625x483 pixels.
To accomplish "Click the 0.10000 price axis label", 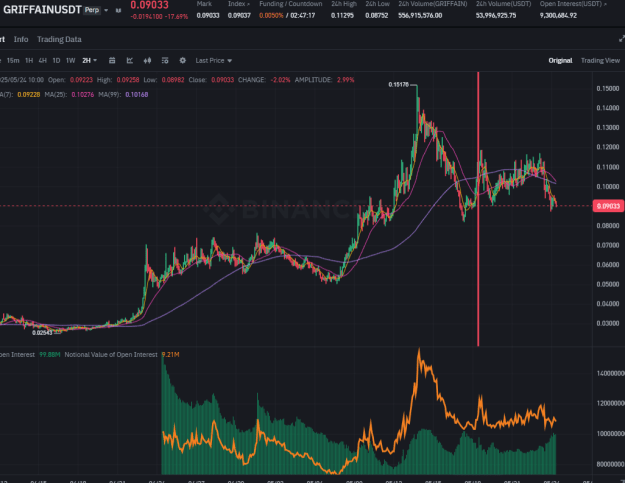I will pyautogui.click(x=608, y=187).
